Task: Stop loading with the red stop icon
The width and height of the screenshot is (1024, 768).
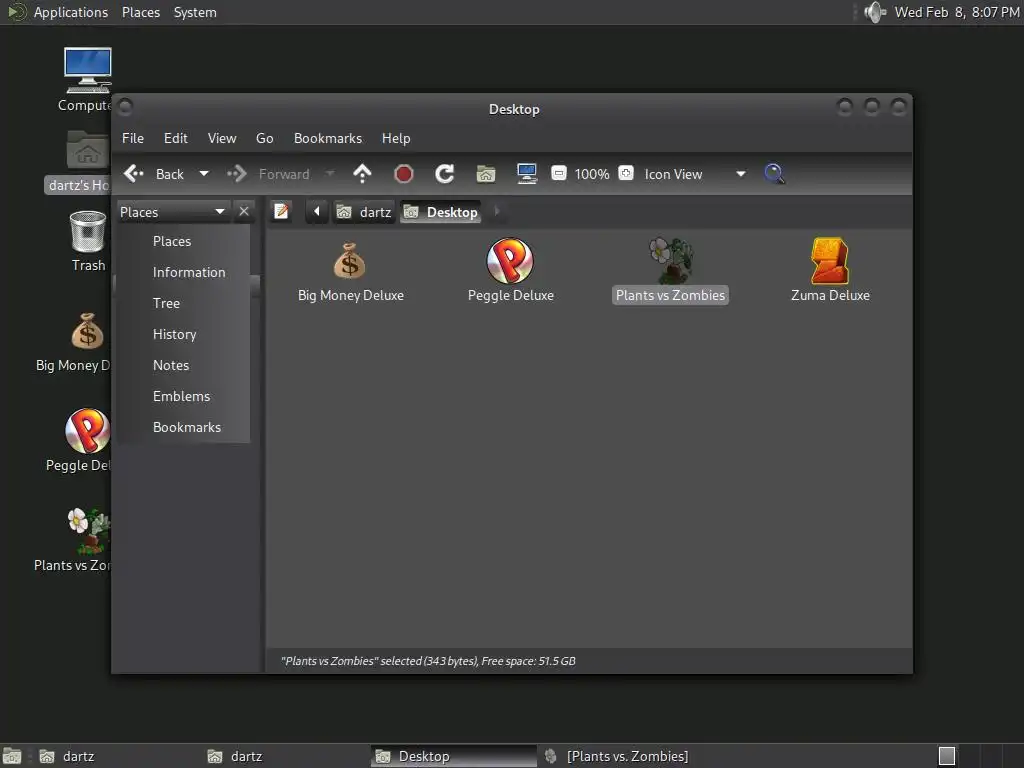Action: [404, 174]
